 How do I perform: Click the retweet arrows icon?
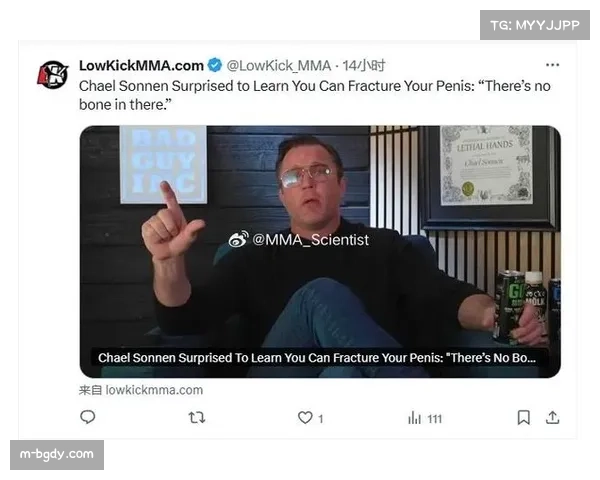[x=197, y=417]
